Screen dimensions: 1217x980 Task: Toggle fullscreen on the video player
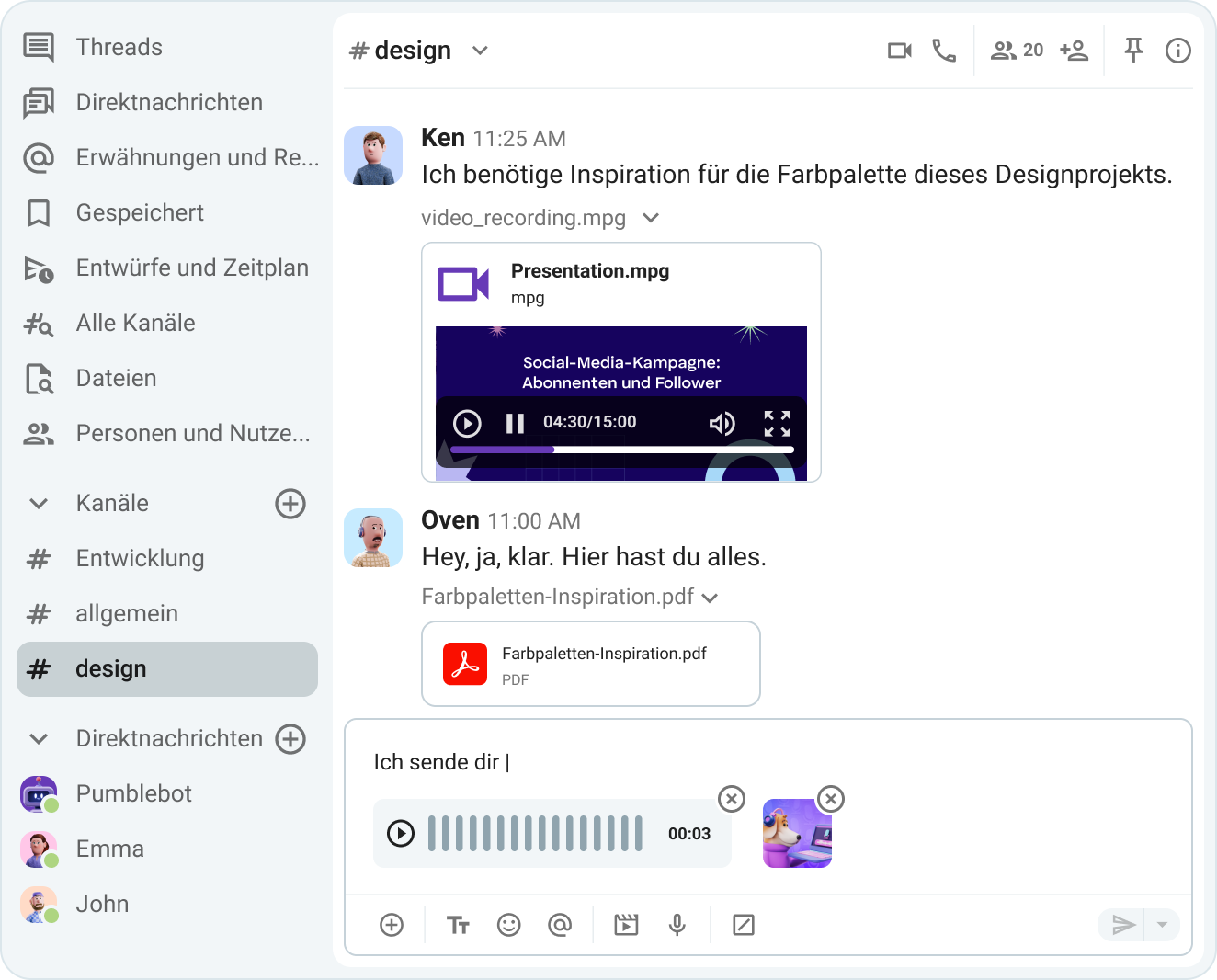(x=777, y=423)
